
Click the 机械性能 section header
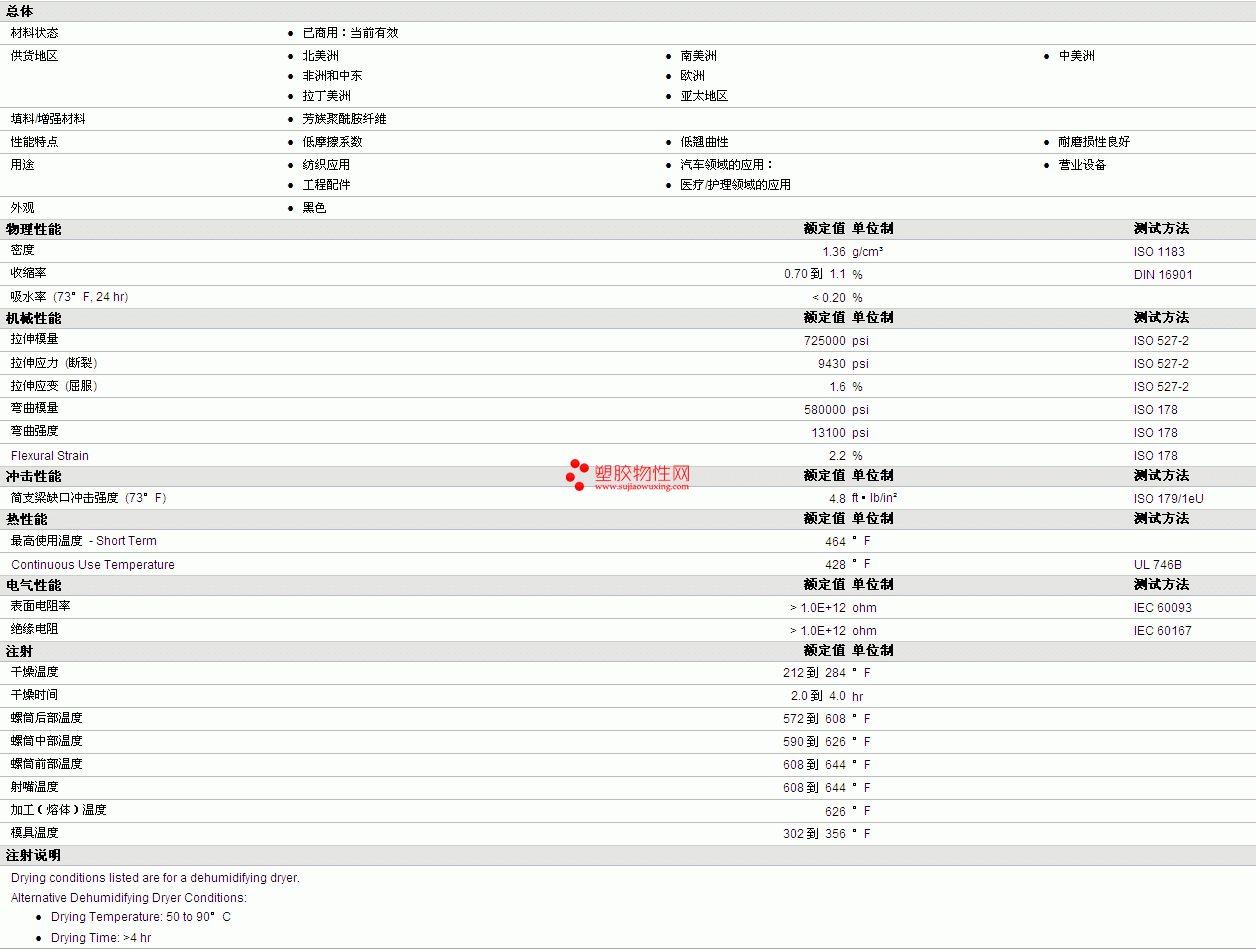point(33,318)
